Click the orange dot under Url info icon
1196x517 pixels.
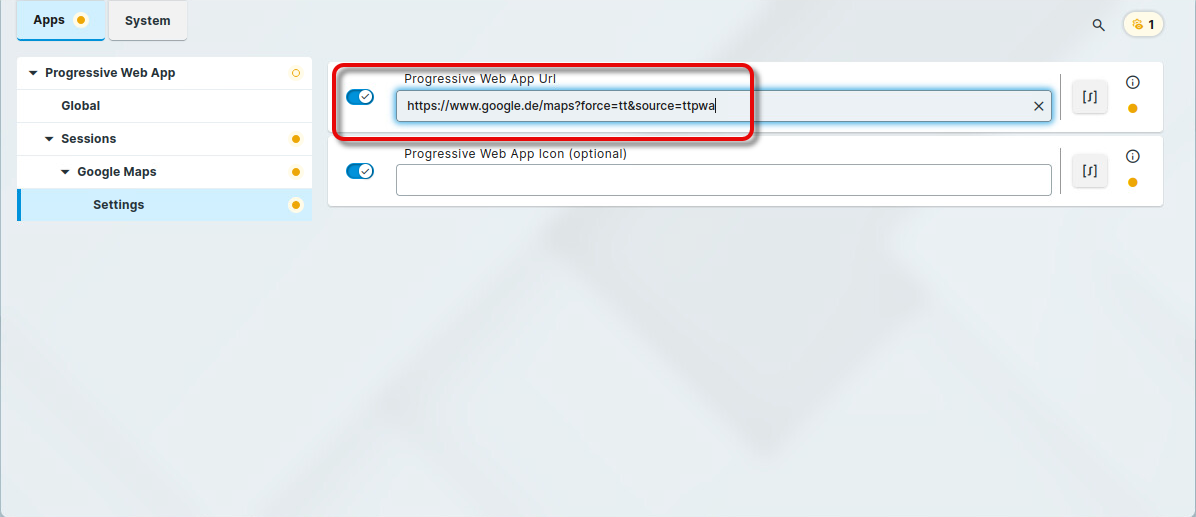coord(1133,109)
